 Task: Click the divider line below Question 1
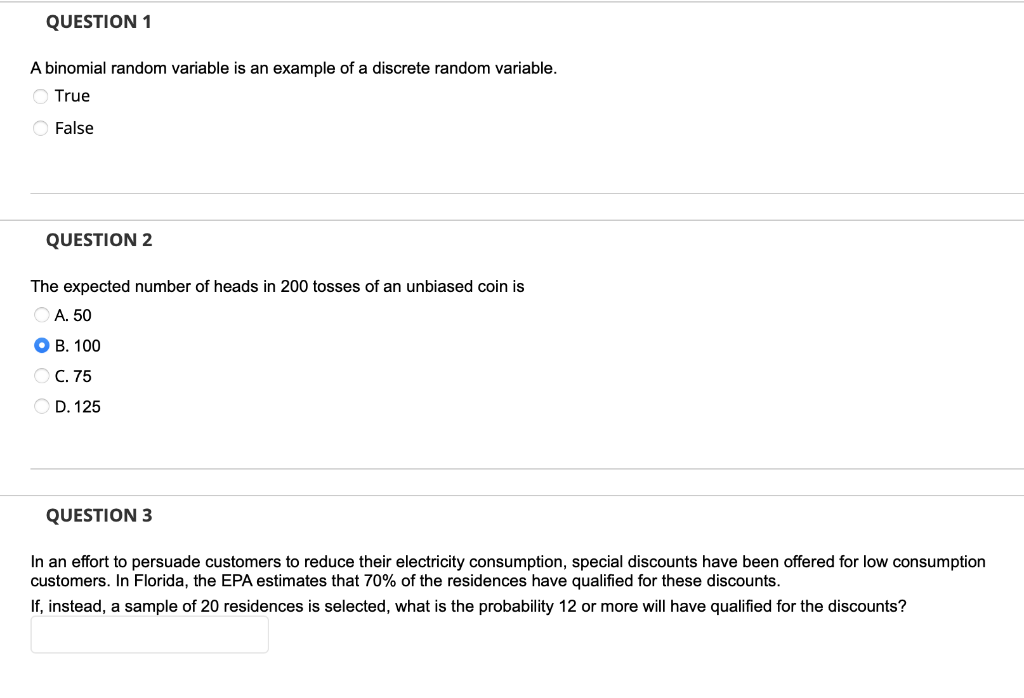point(512,194)
